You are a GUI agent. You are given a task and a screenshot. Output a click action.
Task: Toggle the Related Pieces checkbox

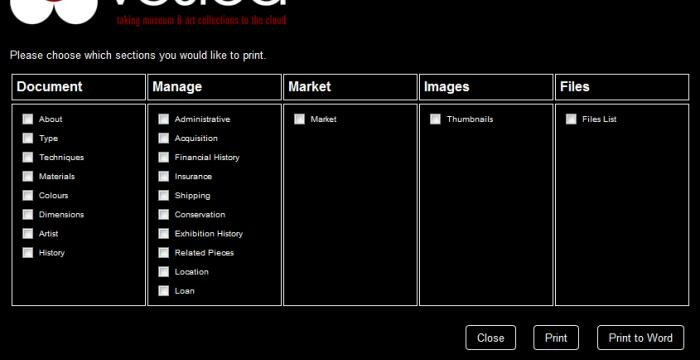click(164, 253)
